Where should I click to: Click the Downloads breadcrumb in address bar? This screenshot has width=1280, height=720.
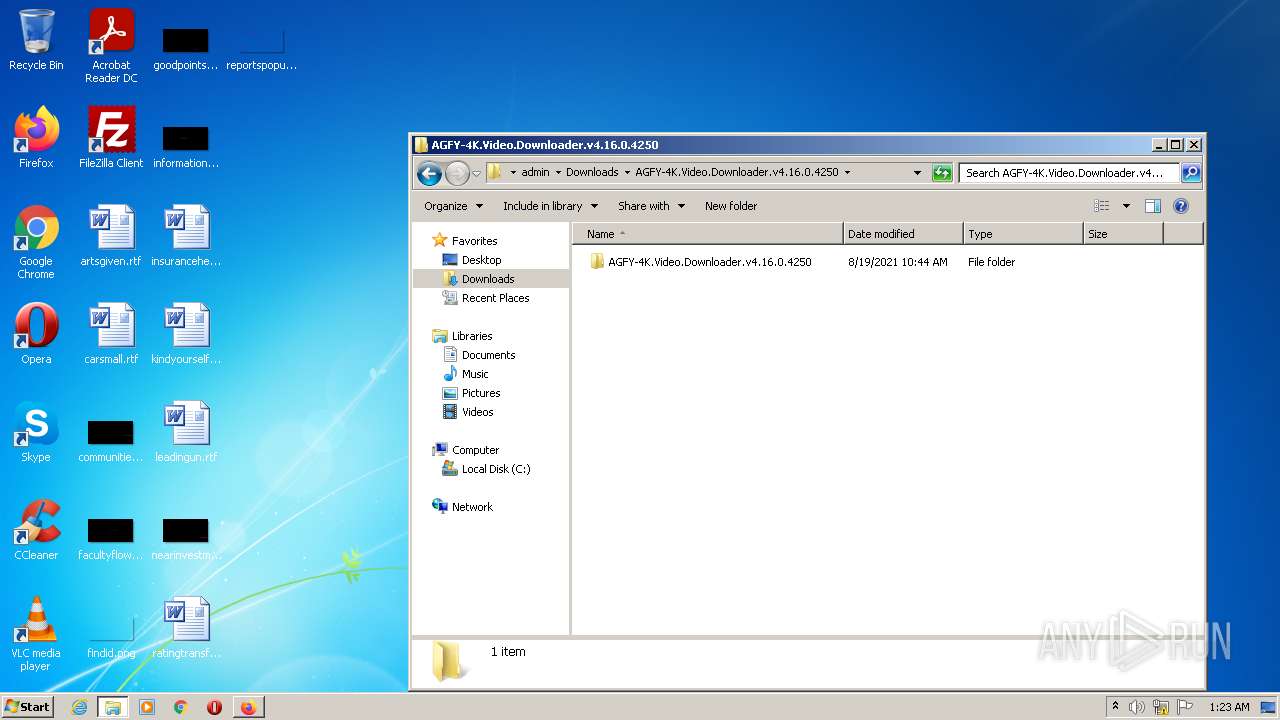(592, 172)
